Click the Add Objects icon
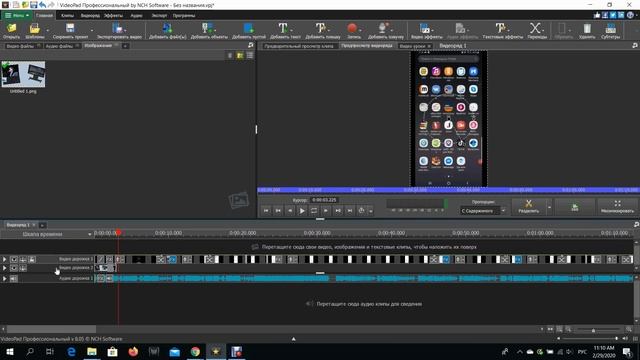 click(207, 28)
